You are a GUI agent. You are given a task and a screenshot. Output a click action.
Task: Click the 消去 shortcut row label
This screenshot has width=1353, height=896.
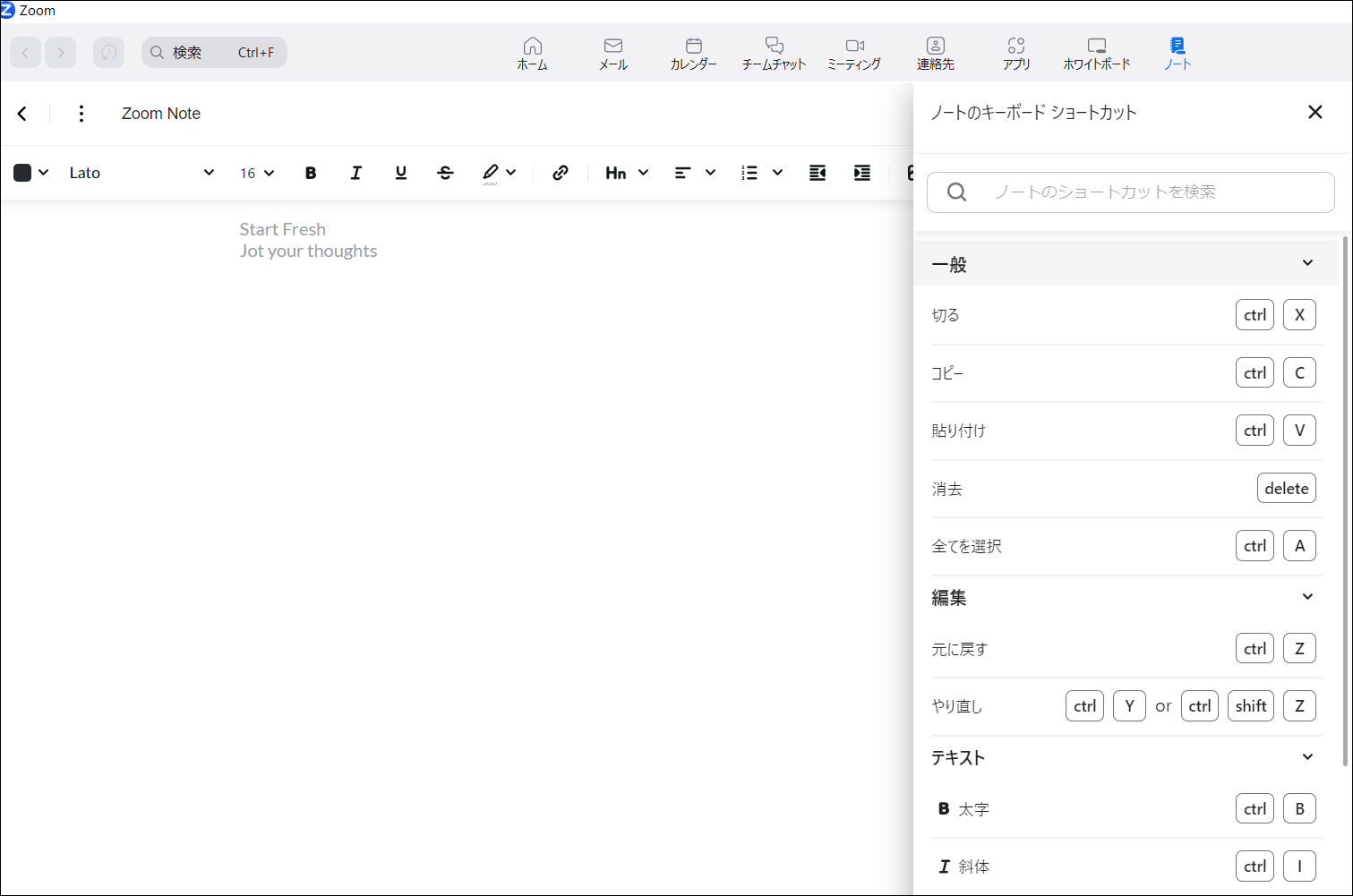(946, 489)
